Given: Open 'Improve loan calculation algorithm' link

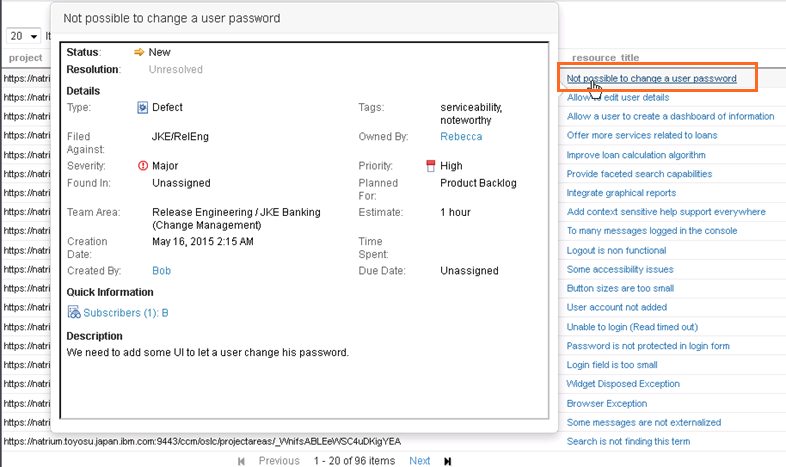Looking at the screenshot, I should pyautogui.click(x=636, y=155).
